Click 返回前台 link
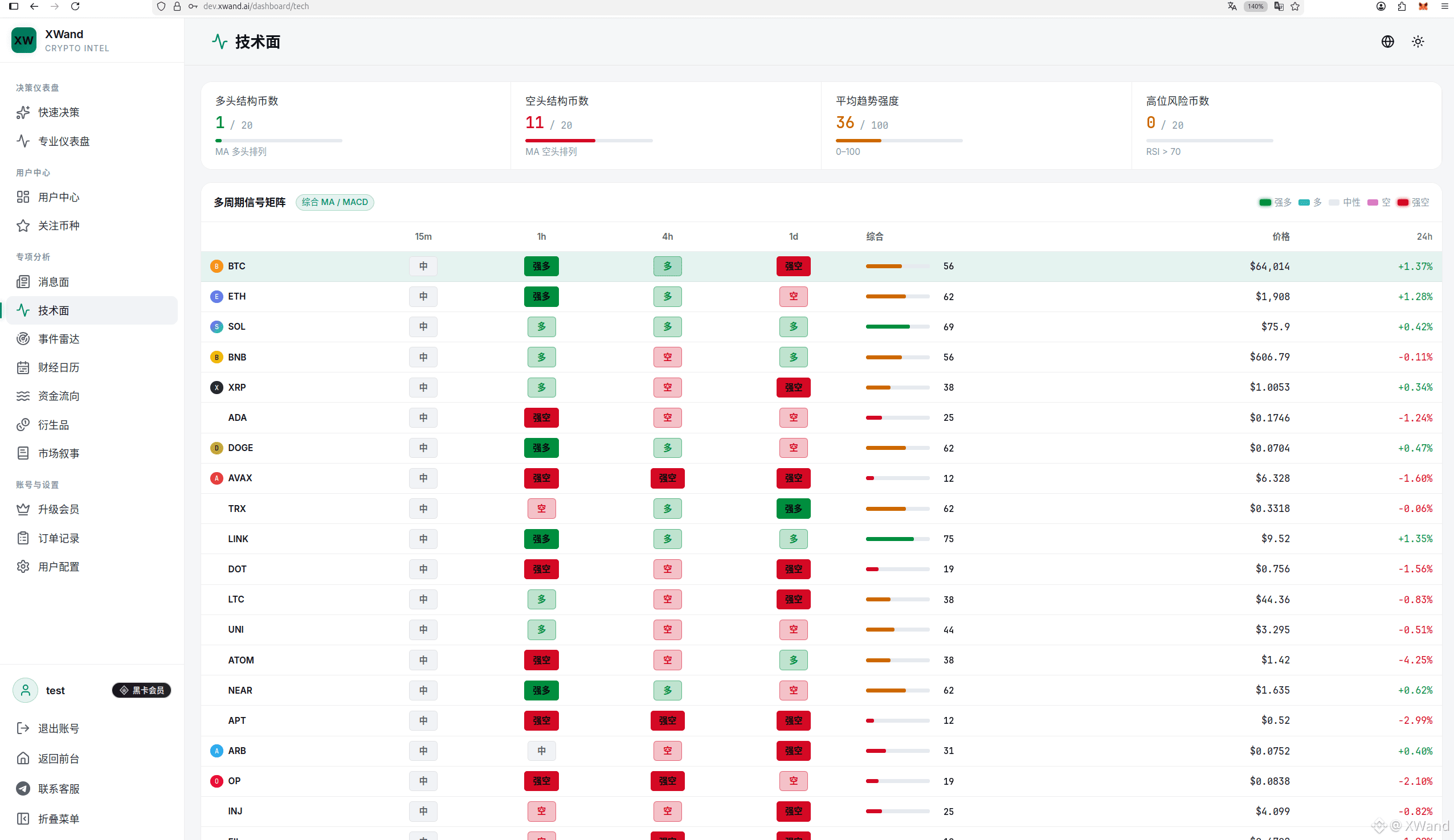This screenshot has width=1454, height=840. tap(92, 758)
